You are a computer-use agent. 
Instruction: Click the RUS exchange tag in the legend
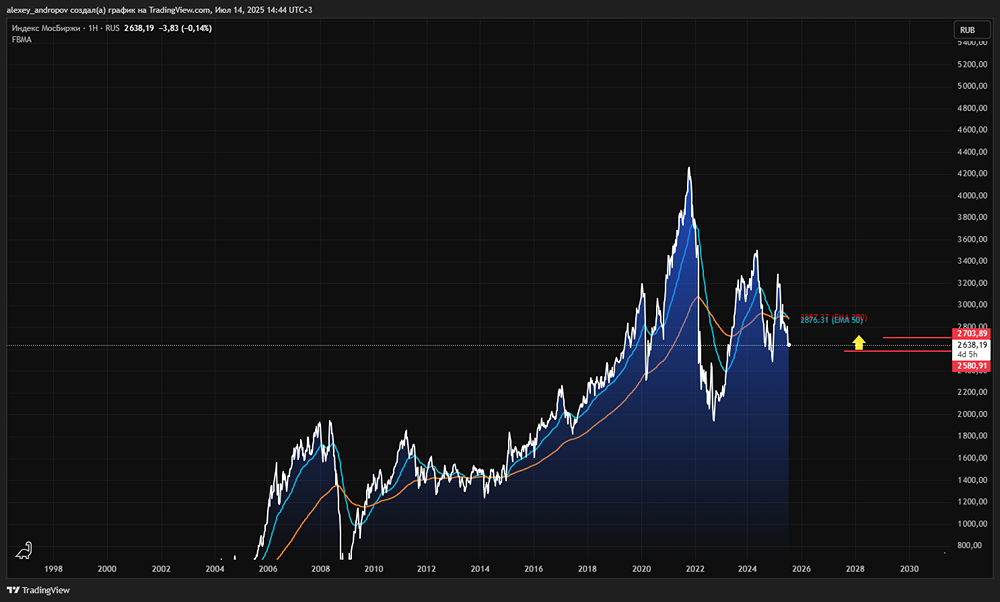point(112,28)
